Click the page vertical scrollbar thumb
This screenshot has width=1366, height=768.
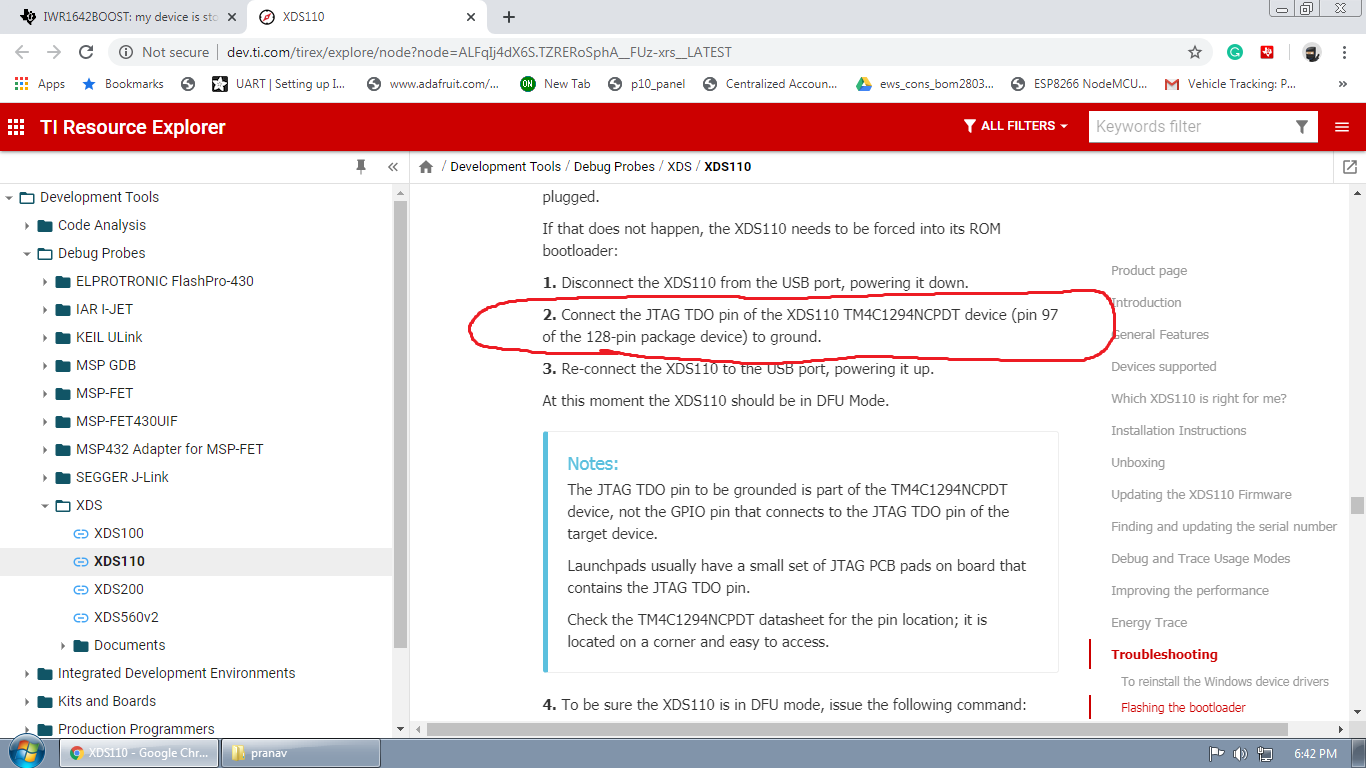click(x=1357, y=505)
